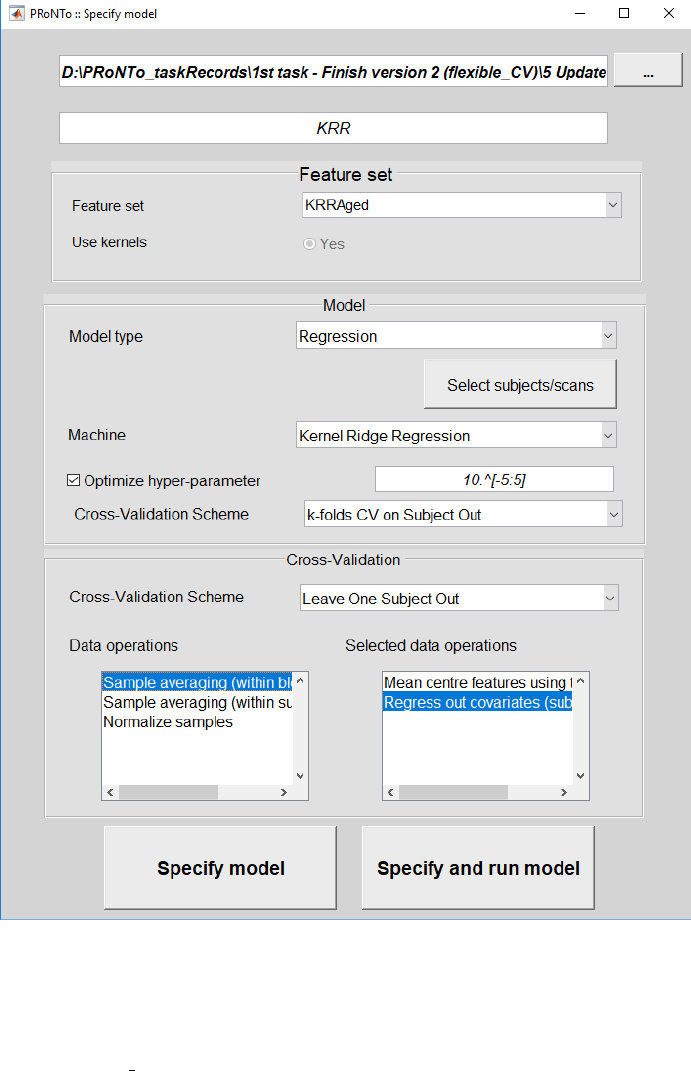Click Specify and run model button

[x=478, y=868]
